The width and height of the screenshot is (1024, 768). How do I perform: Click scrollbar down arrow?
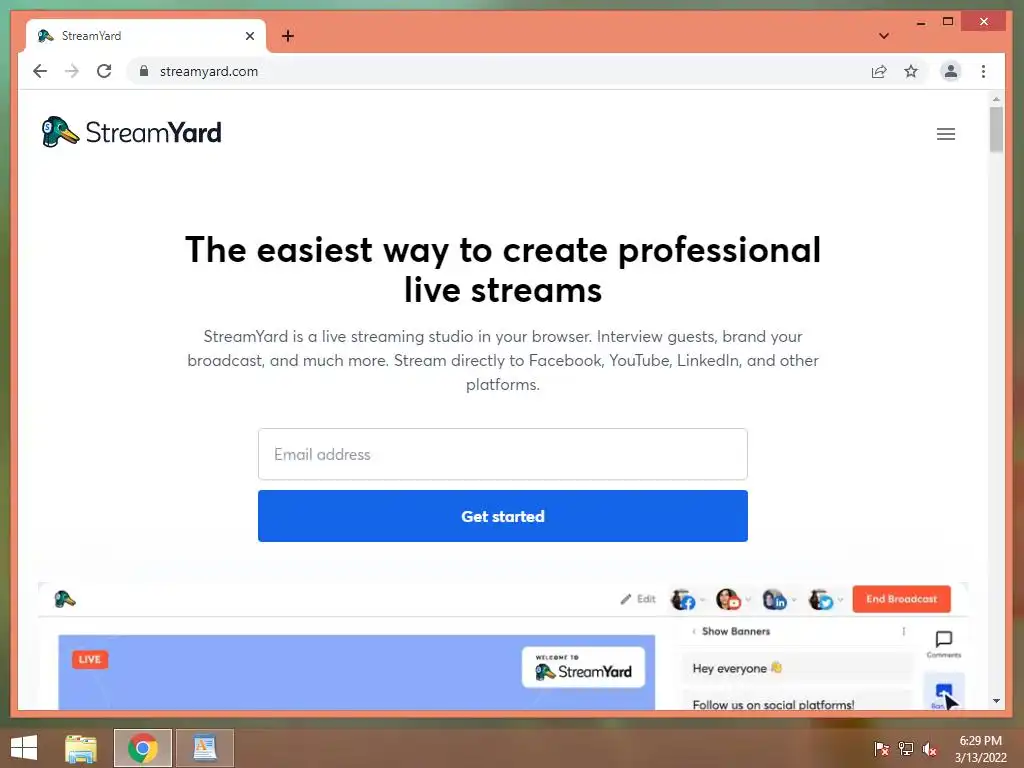[996, 701]
